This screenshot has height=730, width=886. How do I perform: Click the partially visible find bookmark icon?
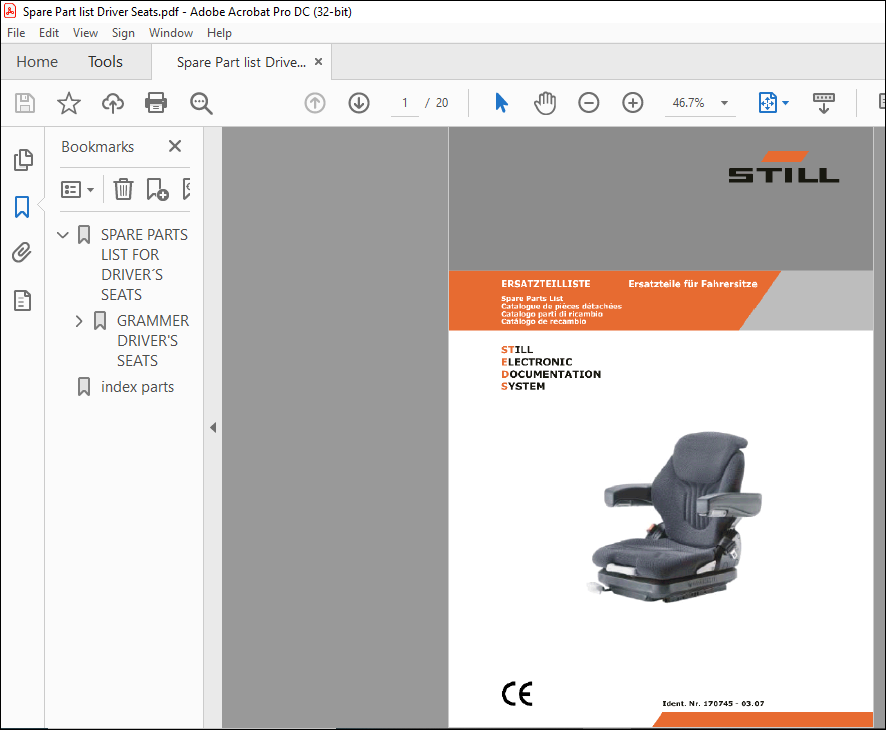pyautogui.click(x=186, y=189)
